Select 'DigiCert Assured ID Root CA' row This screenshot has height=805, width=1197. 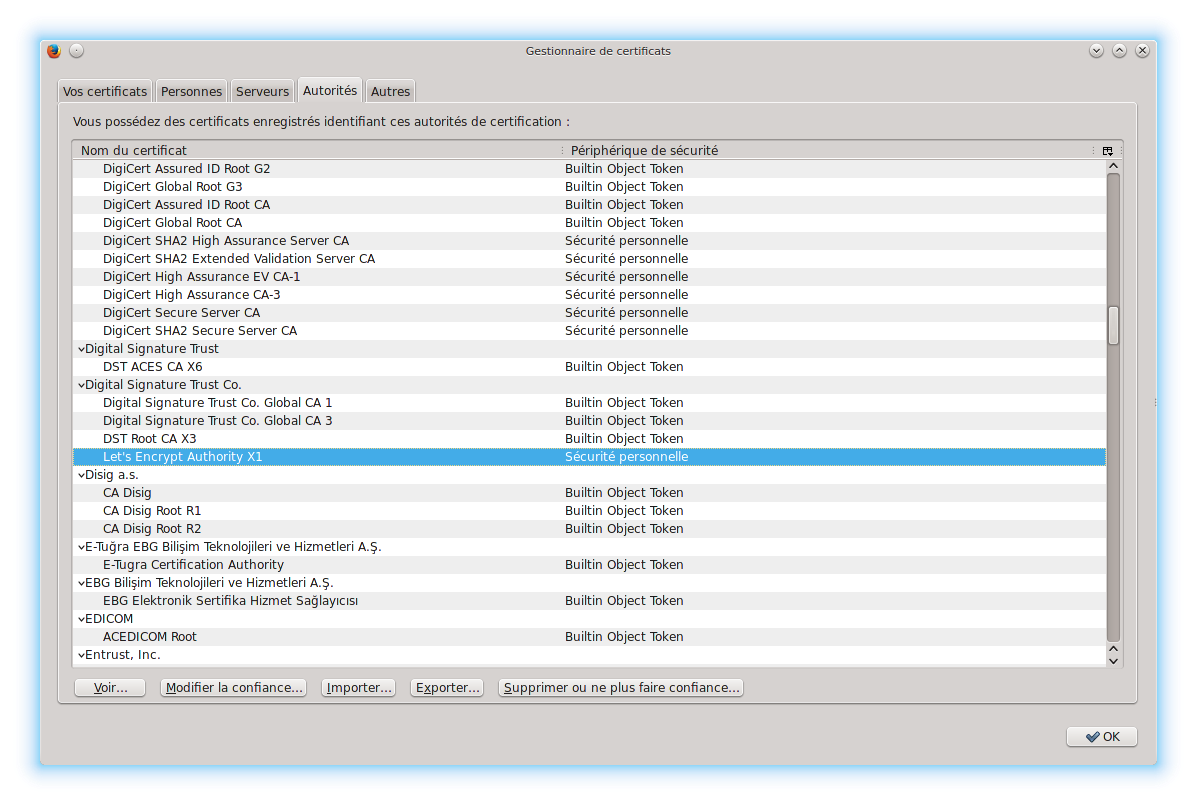coord(589,204)
